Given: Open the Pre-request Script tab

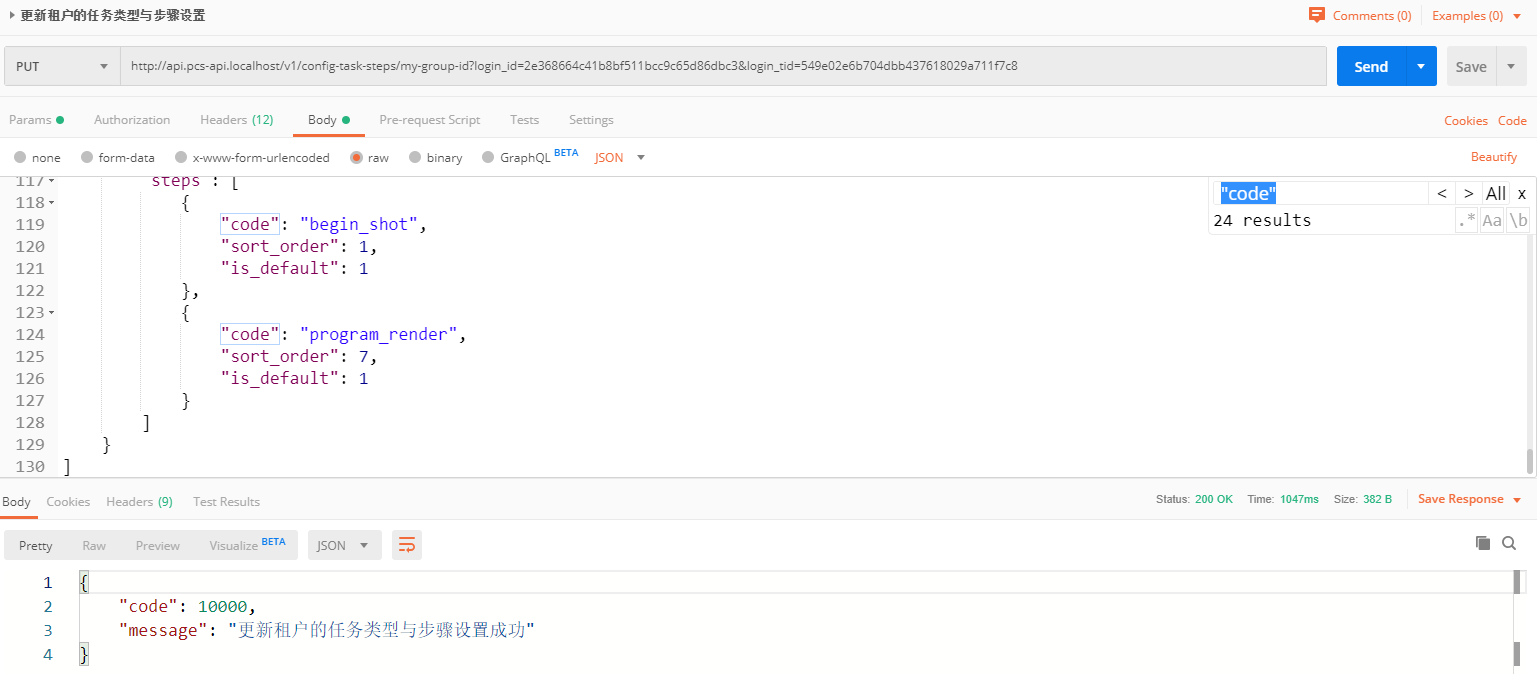Looking at the screenshot, I should tap(429, 120).
